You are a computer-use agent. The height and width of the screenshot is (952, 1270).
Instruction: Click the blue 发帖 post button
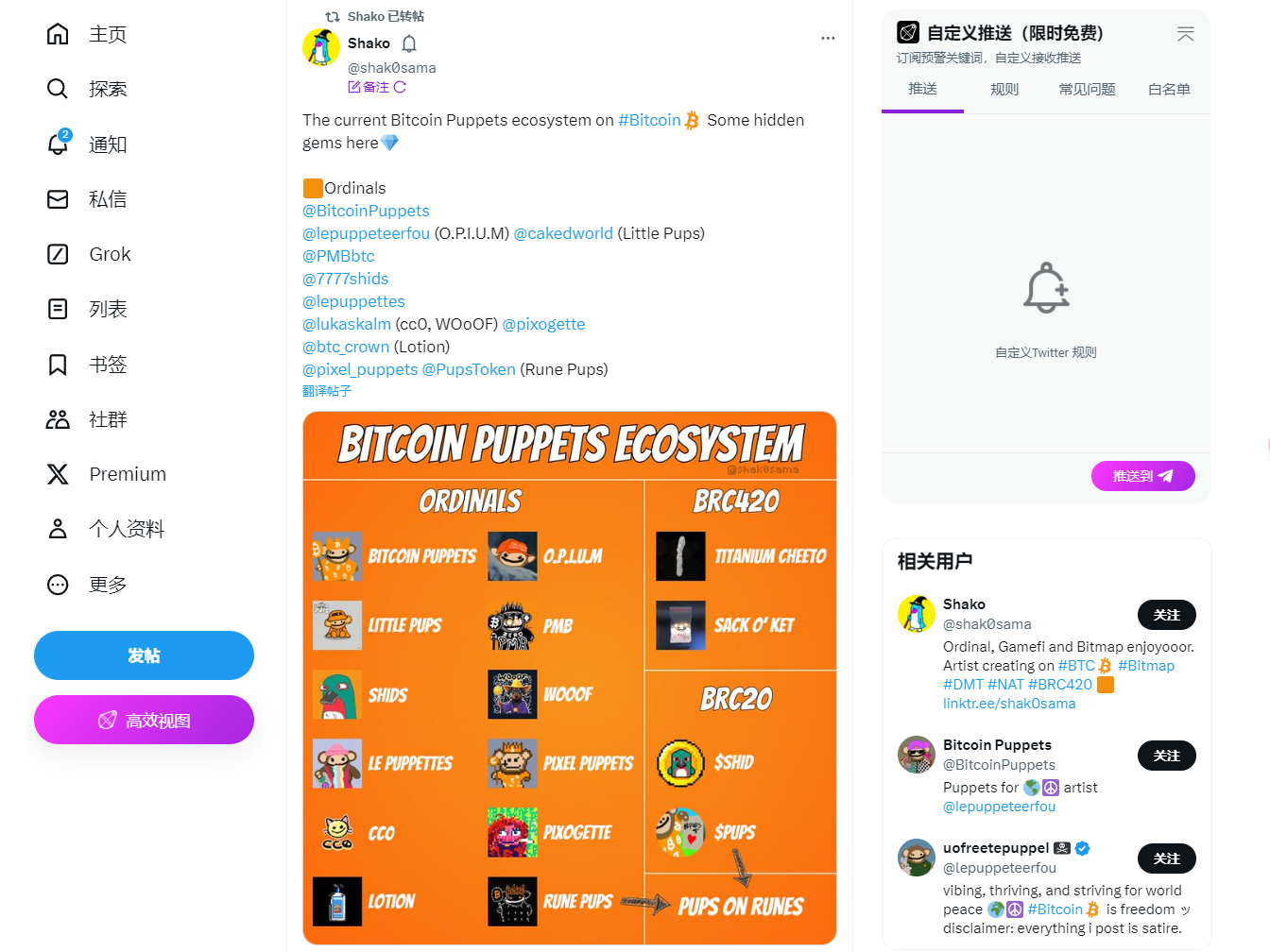click(x=144, y=655)
